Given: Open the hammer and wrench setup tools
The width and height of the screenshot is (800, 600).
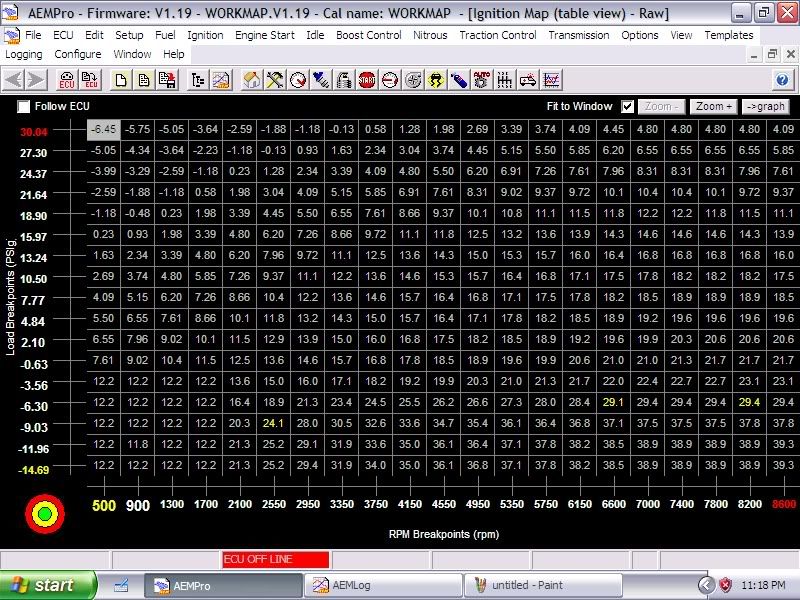Looking at the screenshot, I should click(275, 80).
